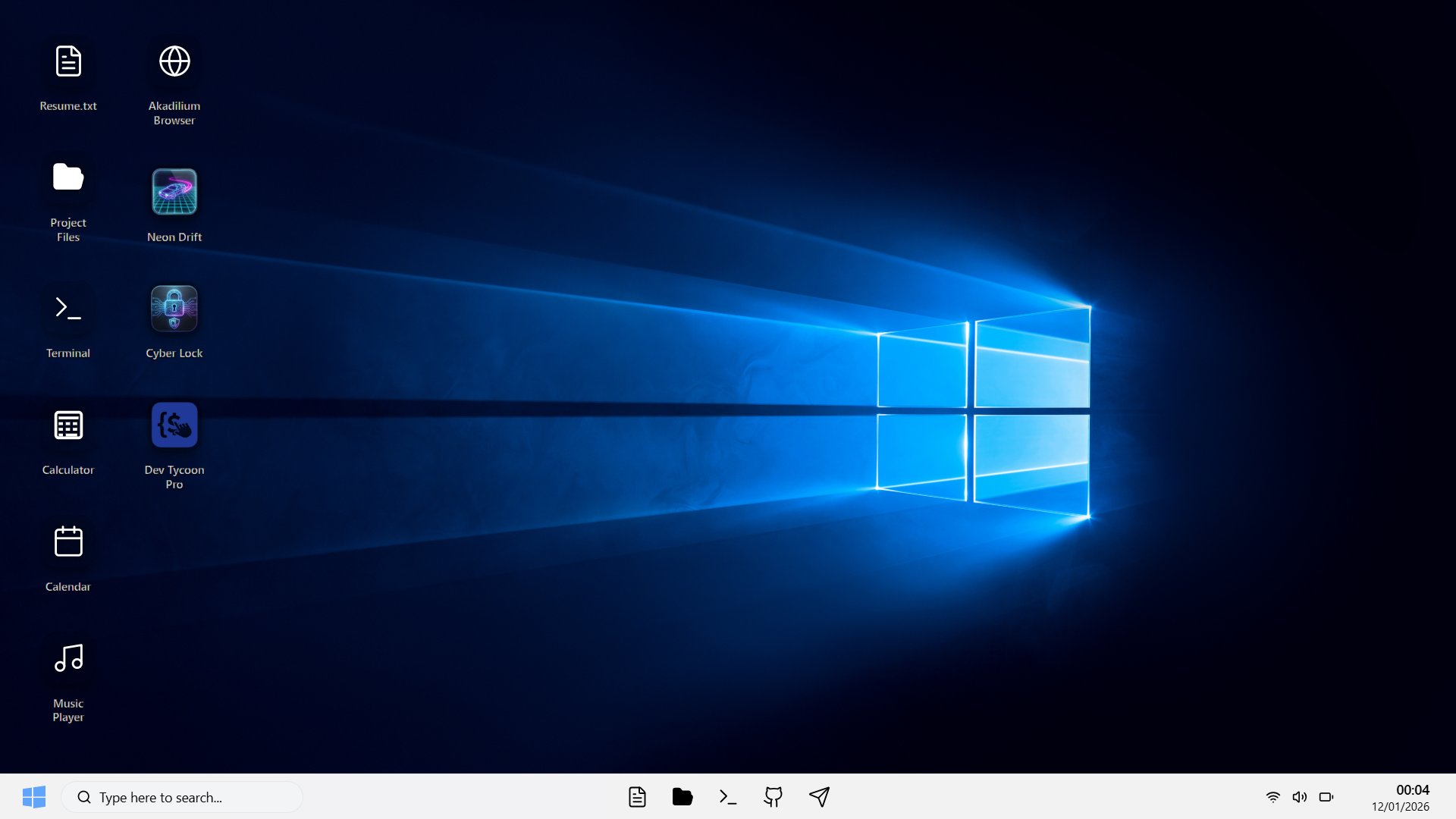Open the Windows Start menu
This screenshot has width=1456, height=819.
coord(34,797)
